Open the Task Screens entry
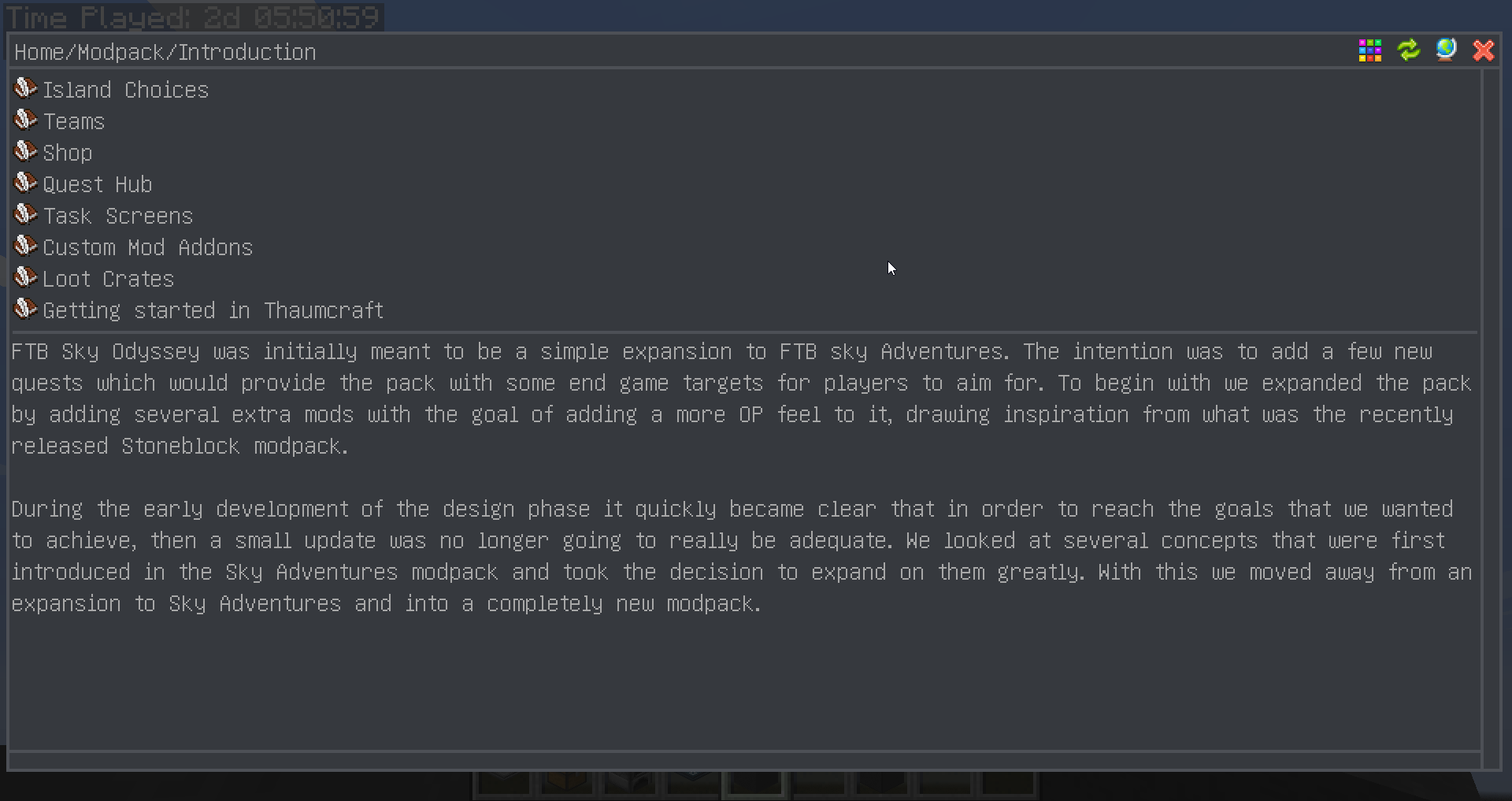The height and width of the screenshot is (801, 1512). [x=117, y=217]
